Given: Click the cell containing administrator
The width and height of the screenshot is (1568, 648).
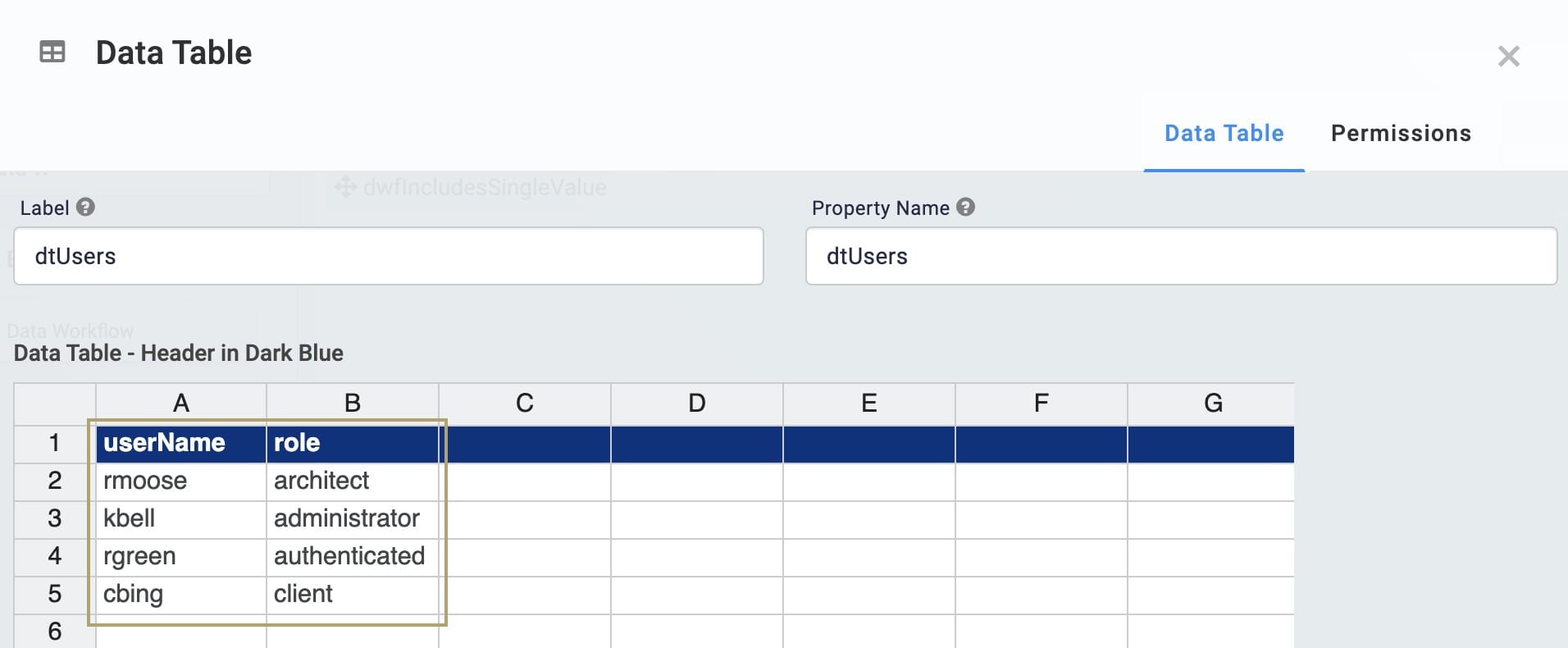Looking at the screenshot, I should pyautogui.click(x=353, y=519).
